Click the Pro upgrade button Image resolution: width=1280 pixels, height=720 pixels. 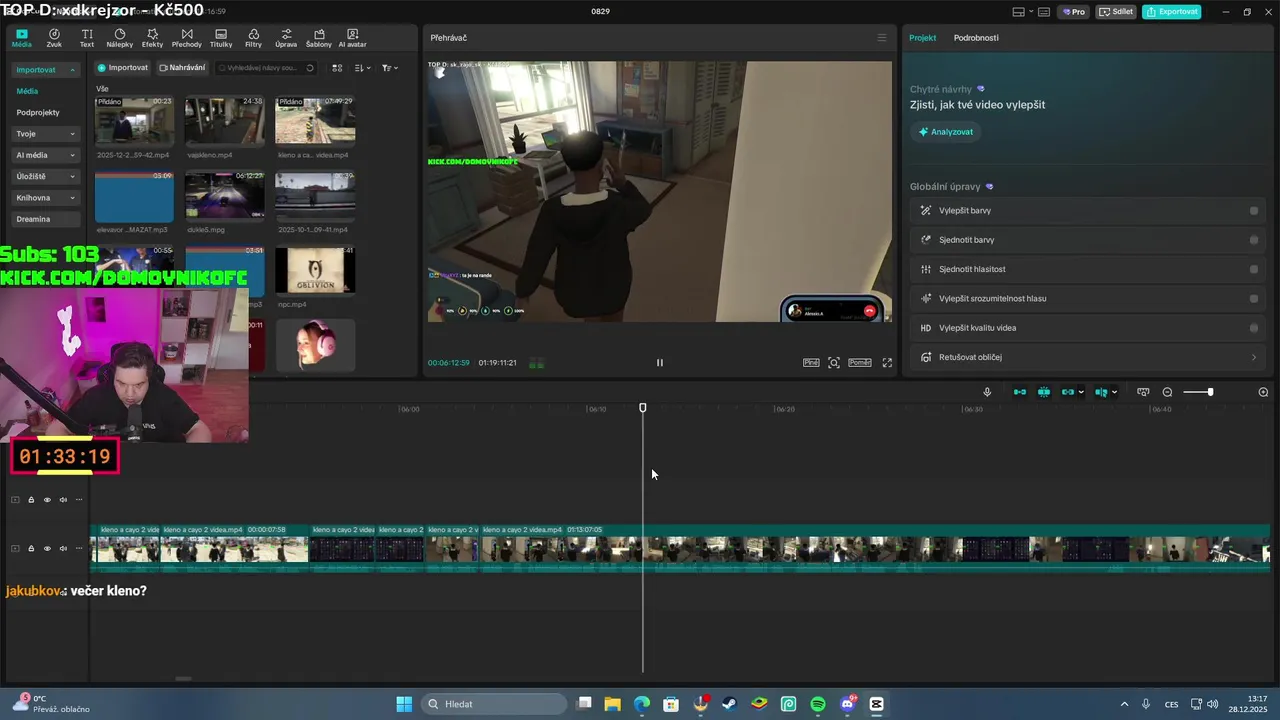pyautogui.click(x=1074, y=12)
